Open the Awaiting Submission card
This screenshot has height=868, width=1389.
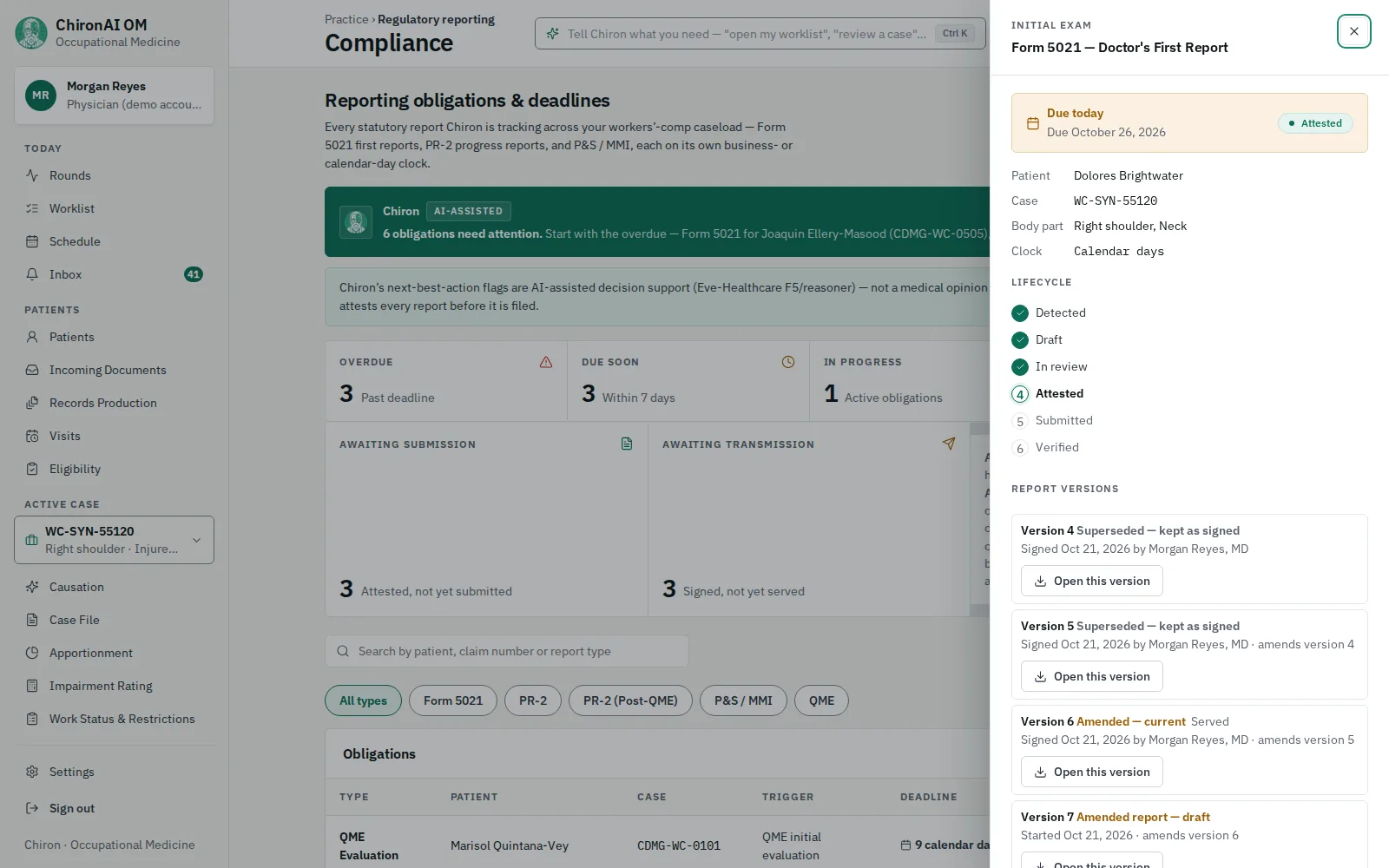tap(486, 519)
